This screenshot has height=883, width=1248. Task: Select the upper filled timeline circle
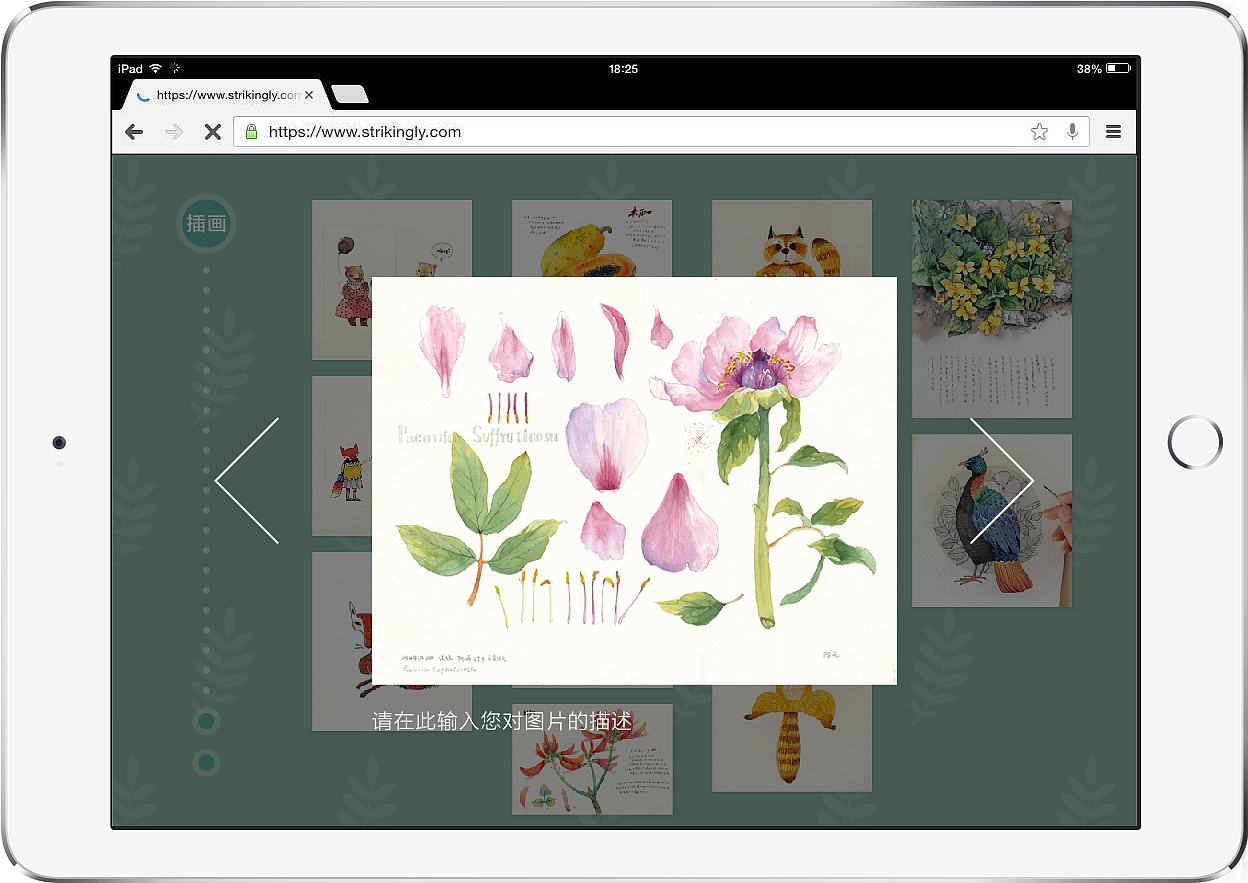point(206,721)
